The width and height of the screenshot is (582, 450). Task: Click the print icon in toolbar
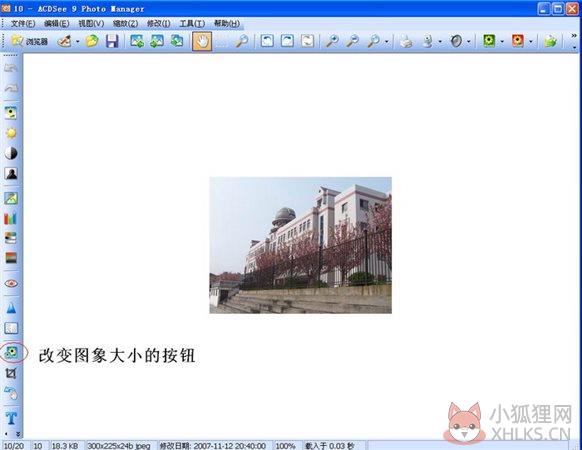pos(406,41)
